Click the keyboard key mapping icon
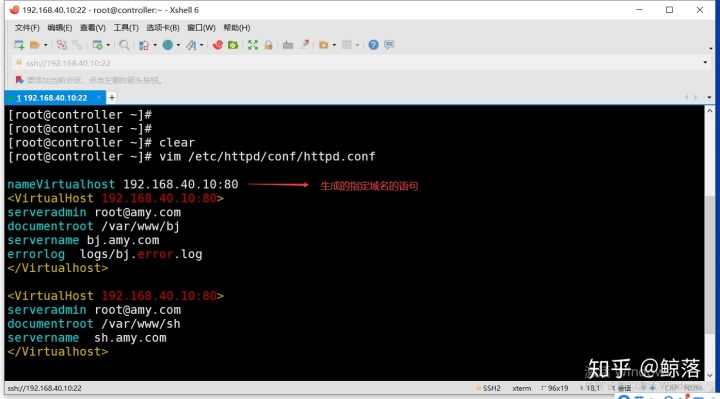720x399 pixels. (x=288, y=45)
